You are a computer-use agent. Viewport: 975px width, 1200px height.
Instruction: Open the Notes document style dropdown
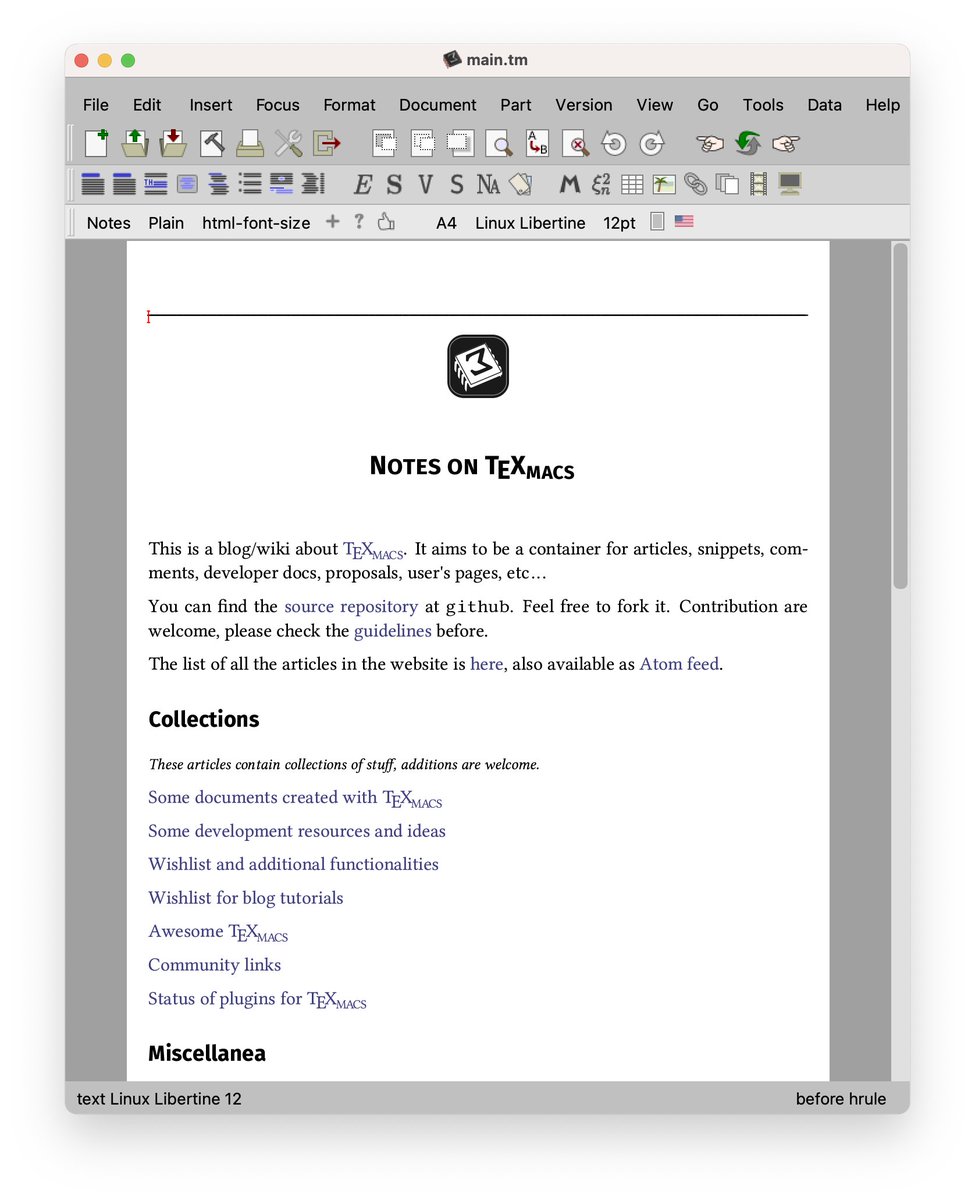click(x=108, y=223)
